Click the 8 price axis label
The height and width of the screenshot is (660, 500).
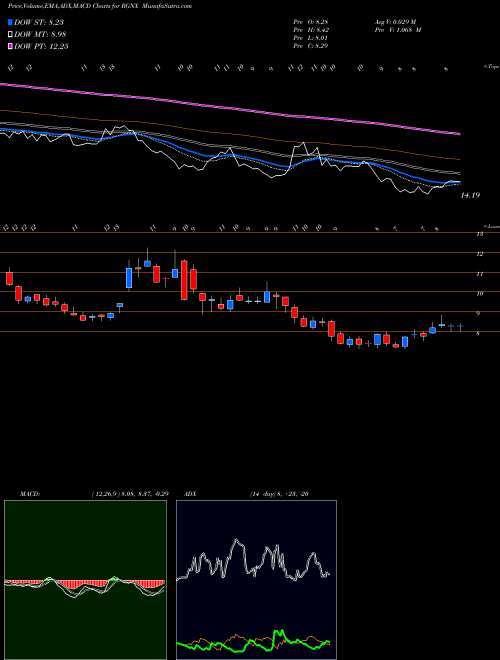pyautogui.click(x=478, y=333)
